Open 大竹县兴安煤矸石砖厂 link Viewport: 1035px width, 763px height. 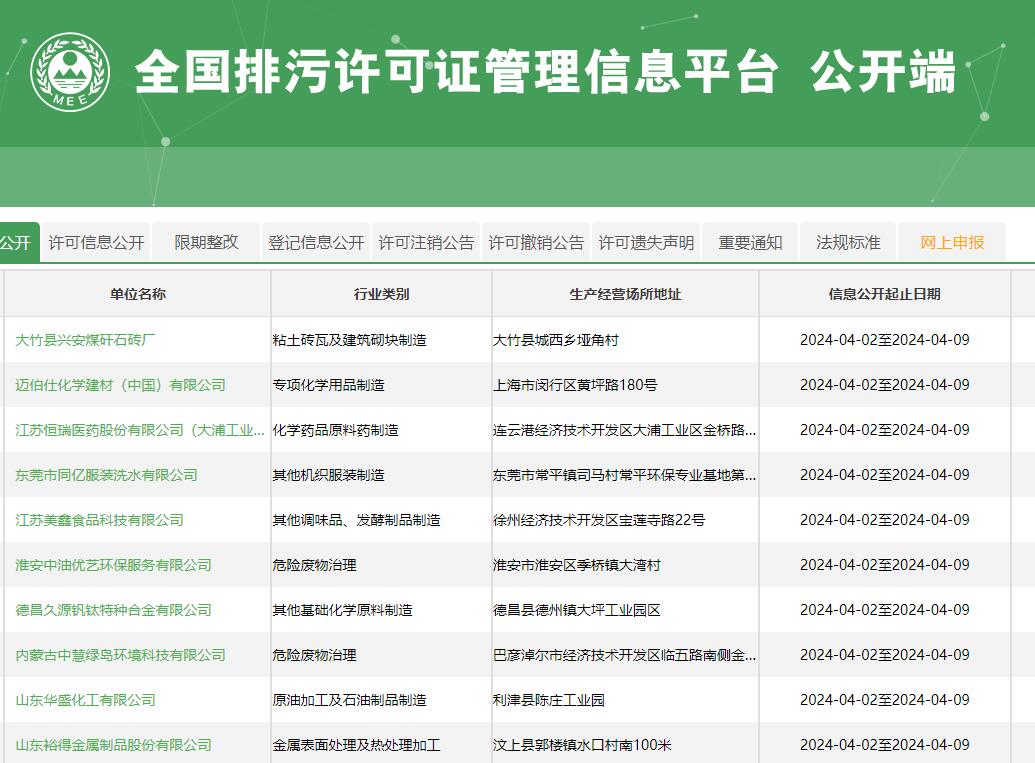coord(85,340)
